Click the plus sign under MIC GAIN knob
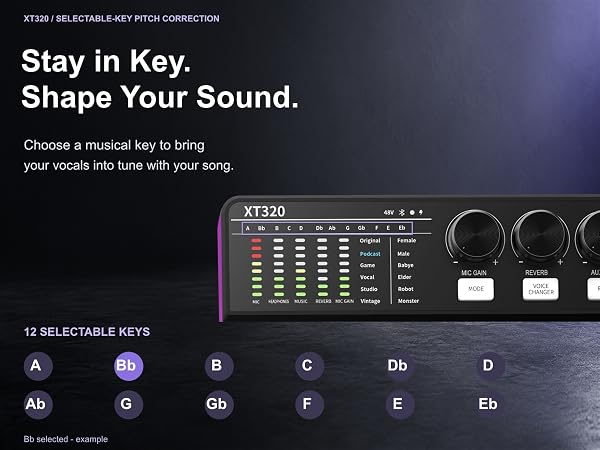This screenshot has height=450, width=600. click(x=496, y=262)
